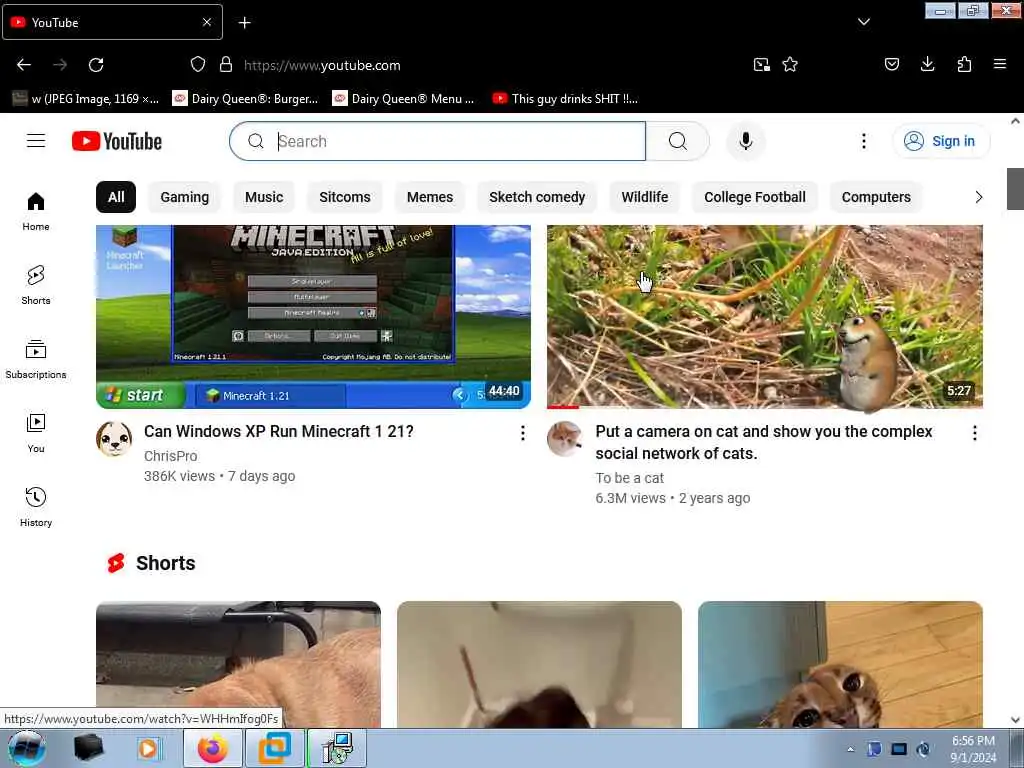This screenshot has width=1024, height=768.
Task: Toggle picture-in-picture icon in address bar
Action: [761, 65]
